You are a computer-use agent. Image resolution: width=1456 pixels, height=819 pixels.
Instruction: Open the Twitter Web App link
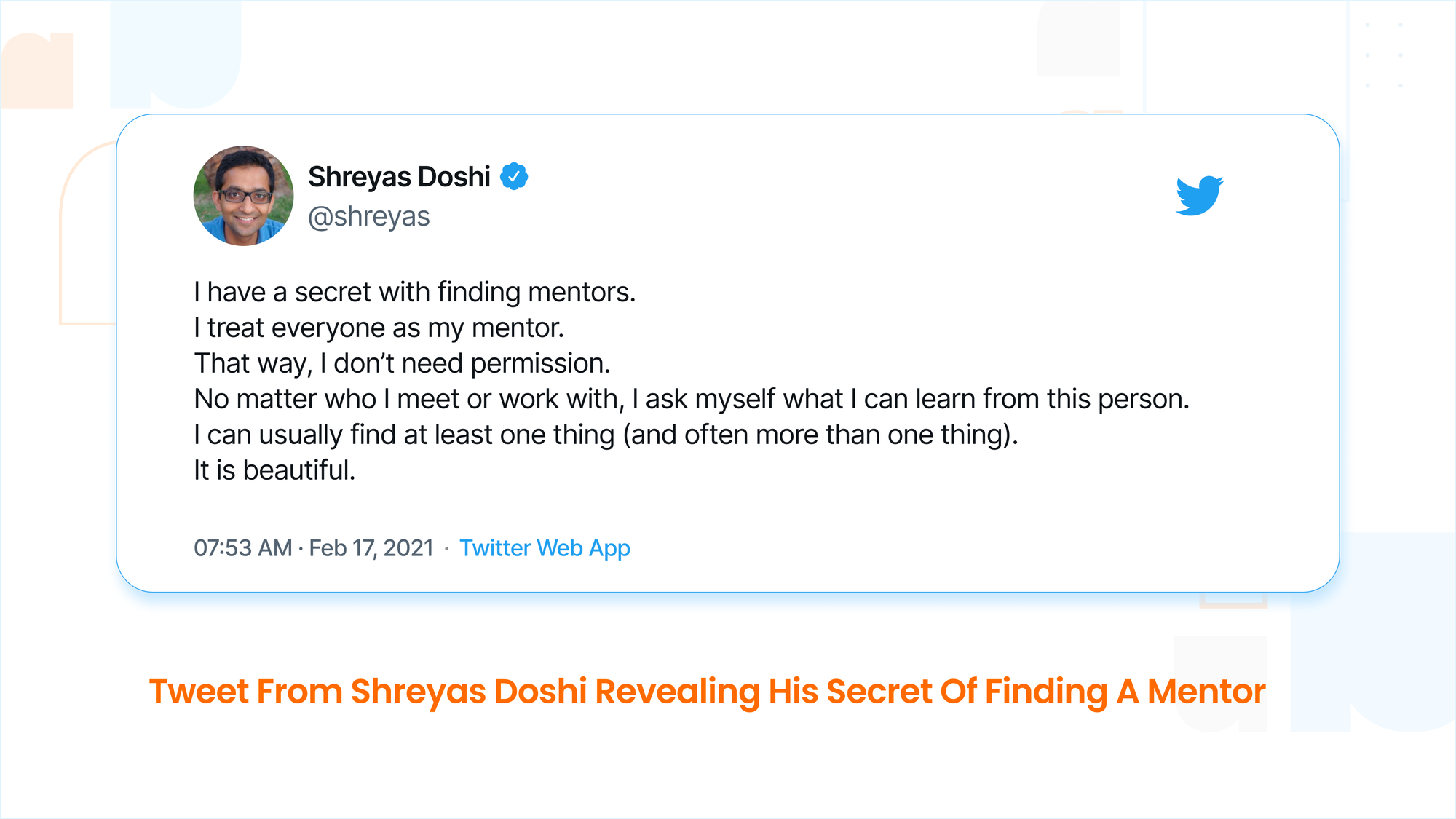click(x=545, y=548)
